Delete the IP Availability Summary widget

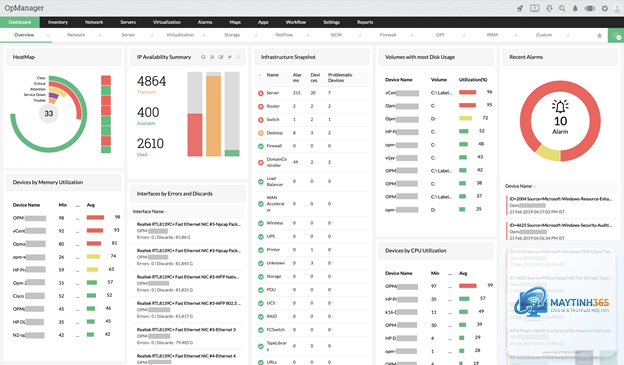(238, 57)
